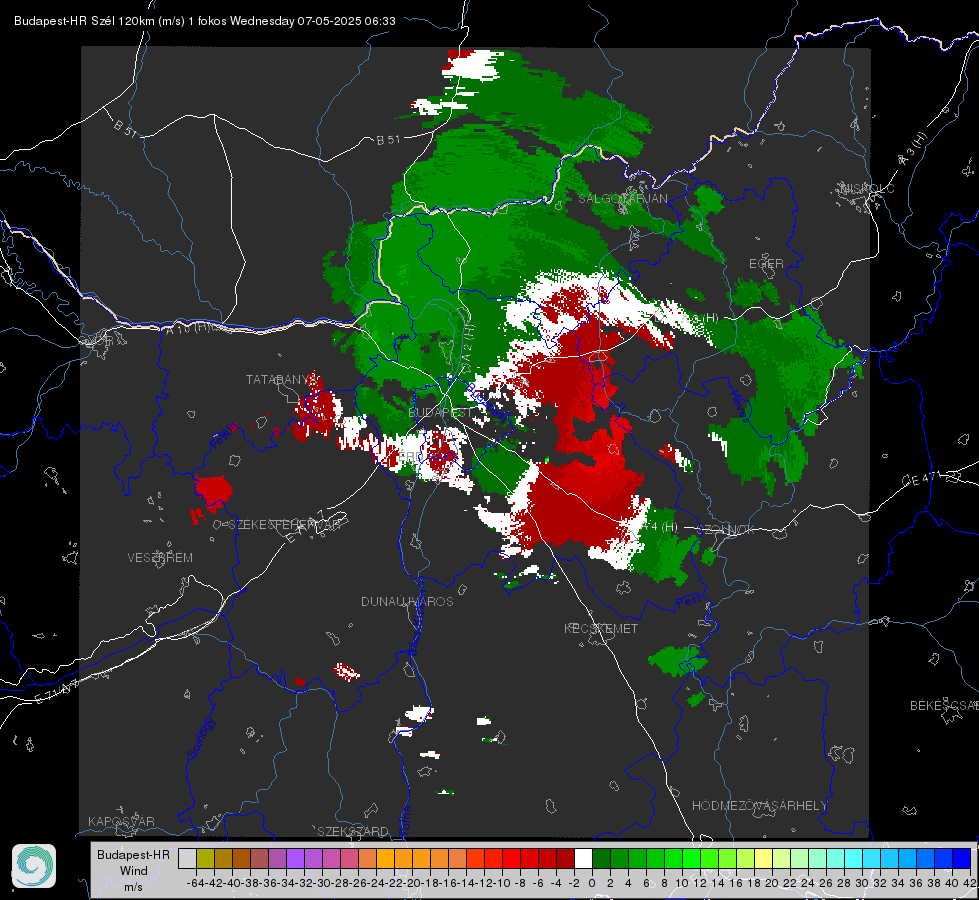Pick the yellow swatch between 18 and 20
Screen dimensions: 979x900
click(763, 858)
